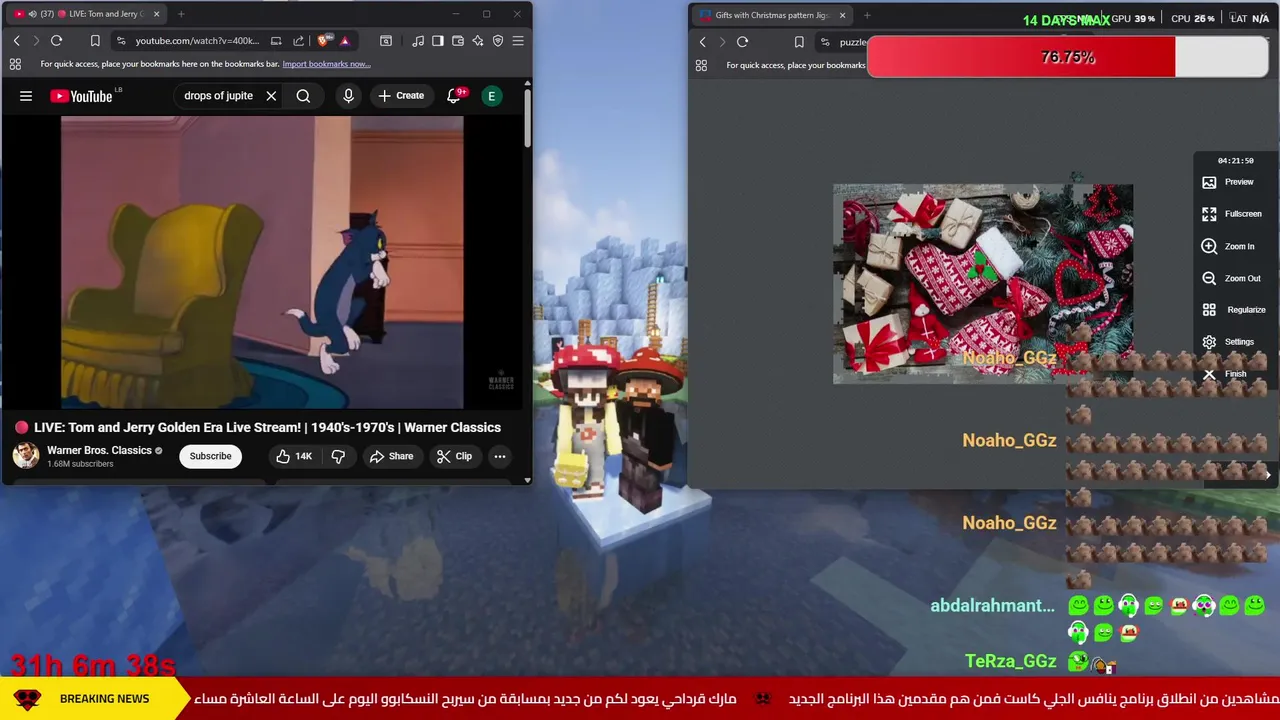
Task: Open Warner Bros. Classics channel avatar
Action: pyautogui.click(x=25, y=456)
